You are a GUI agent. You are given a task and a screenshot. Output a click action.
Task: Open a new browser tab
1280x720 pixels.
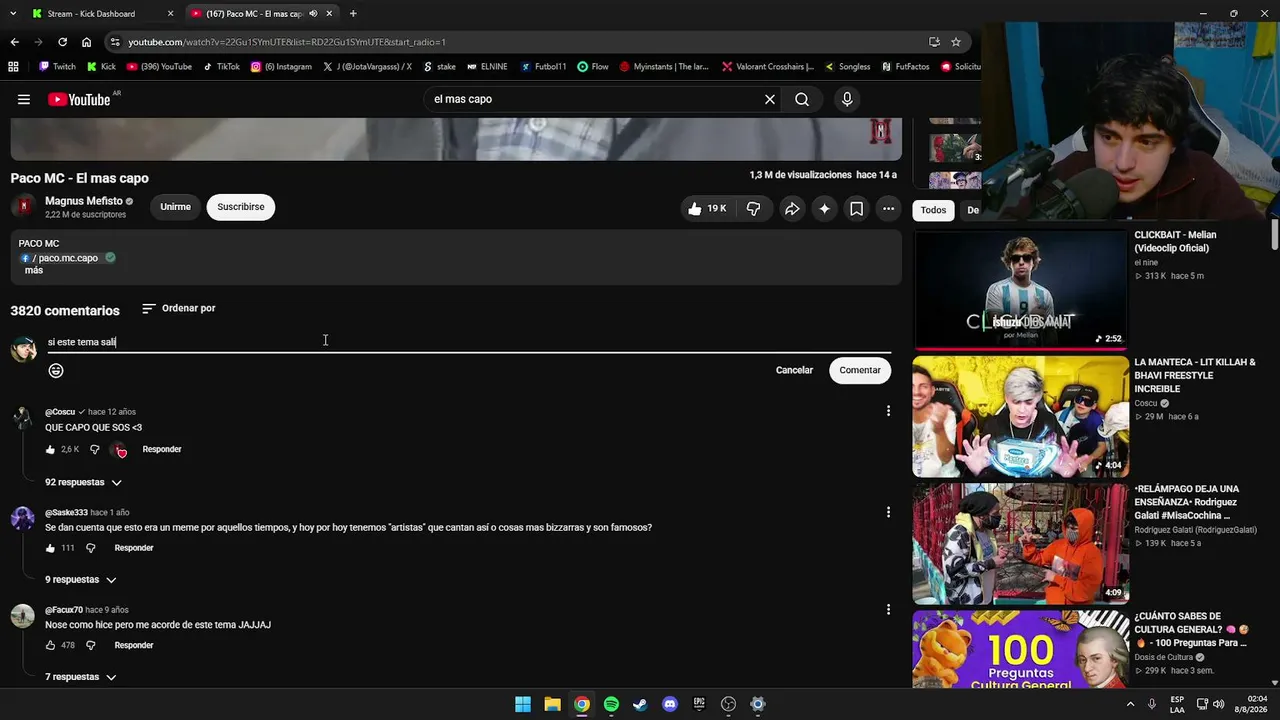353,14
